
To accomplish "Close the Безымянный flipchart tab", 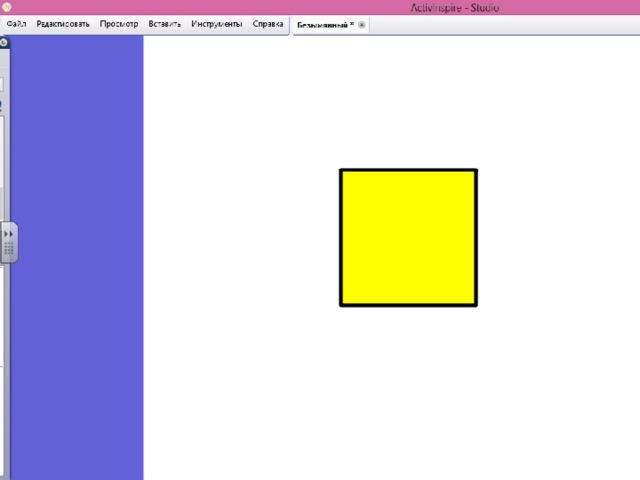I will click(x=362, y=25).
